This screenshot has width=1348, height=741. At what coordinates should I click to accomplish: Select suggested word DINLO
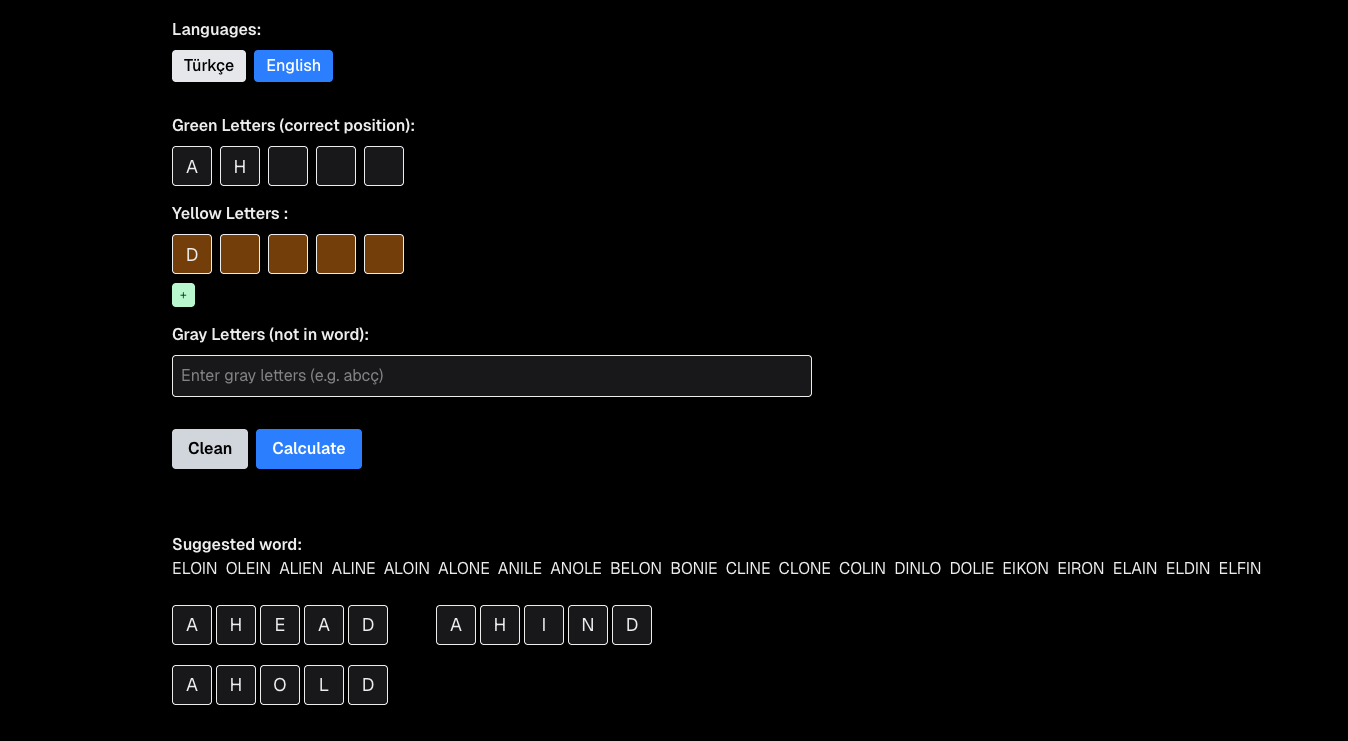(x=917, y=568)
